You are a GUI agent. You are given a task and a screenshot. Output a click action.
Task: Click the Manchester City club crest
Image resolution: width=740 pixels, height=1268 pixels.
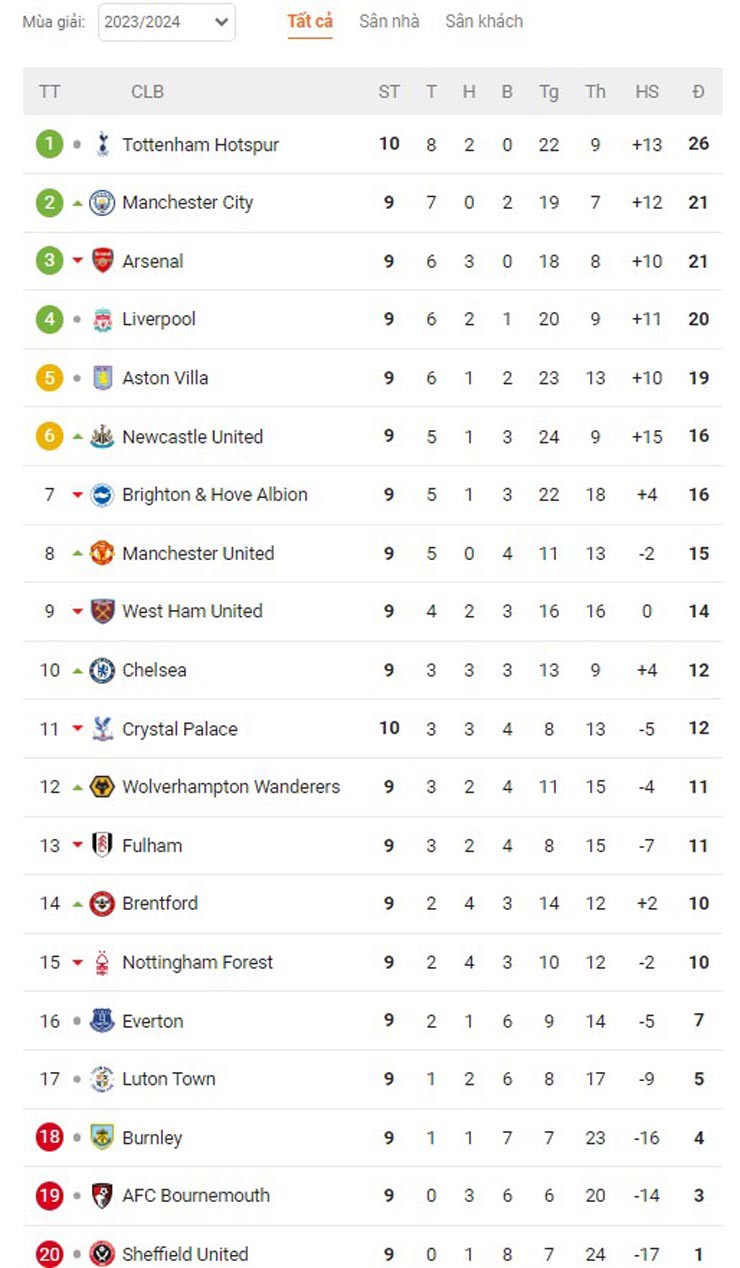tap(102, 203)
